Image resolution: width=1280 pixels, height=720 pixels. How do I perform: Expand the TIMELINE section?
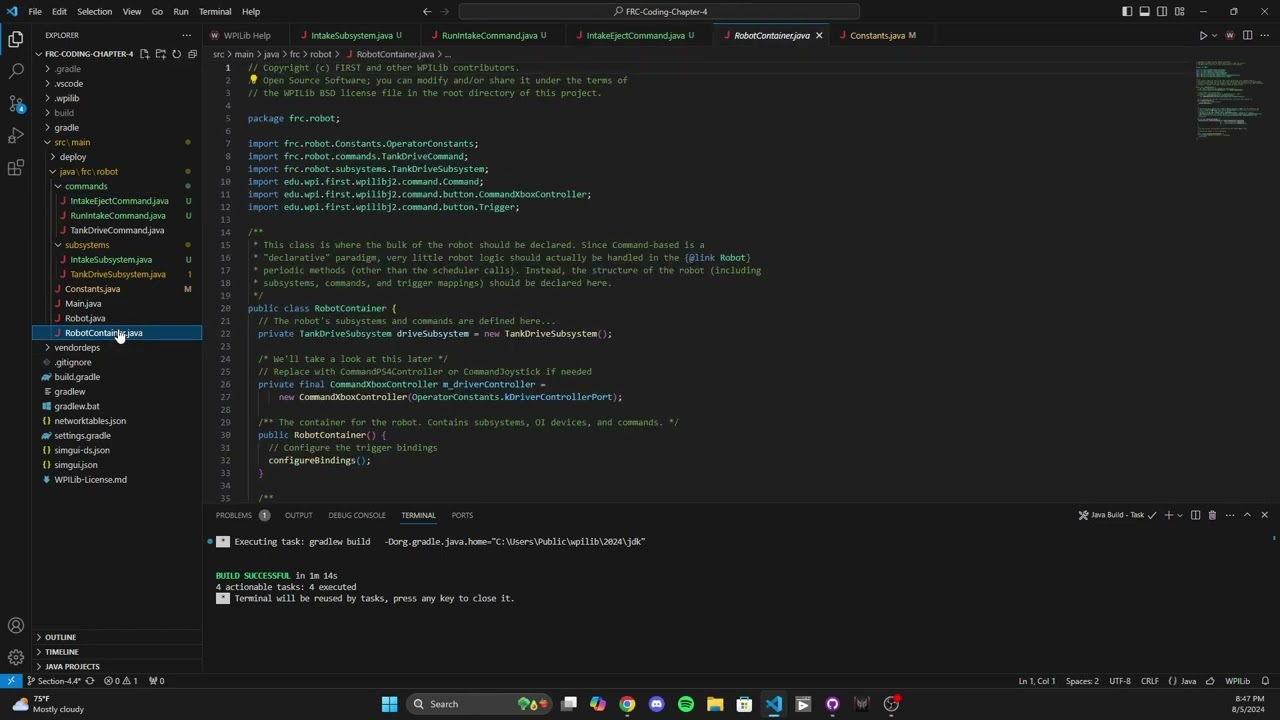117,652
